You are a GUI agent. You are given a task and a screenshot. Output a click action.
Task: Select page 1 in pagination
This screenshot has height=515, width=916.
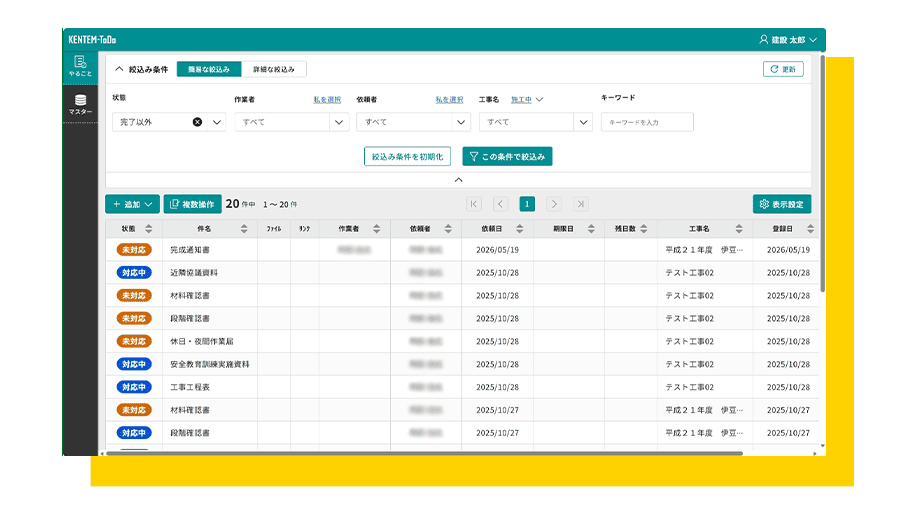(527, 204)
